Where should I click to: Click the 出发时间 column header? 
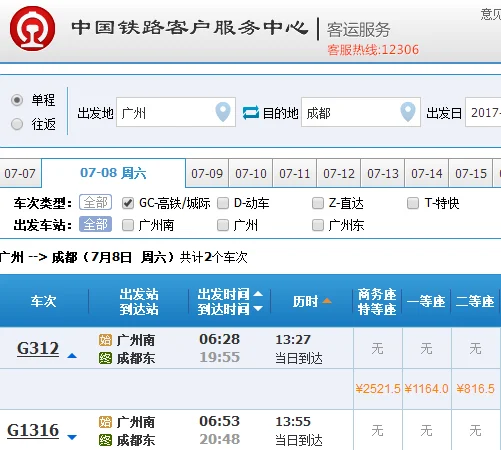point(223,294)
